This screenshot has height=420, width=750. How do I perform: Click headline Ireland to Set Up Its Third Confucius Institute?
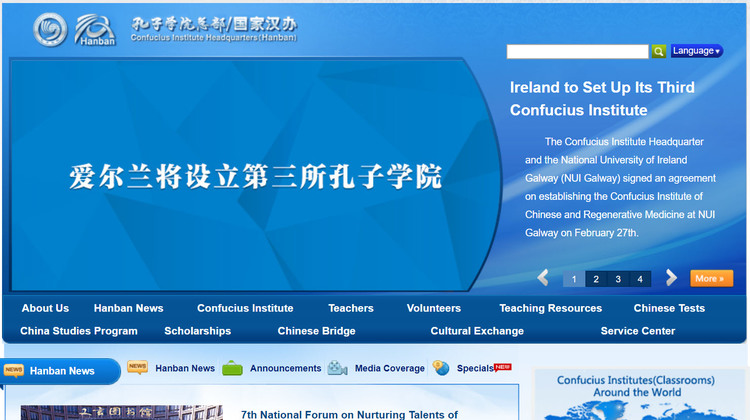click(602, 99)
